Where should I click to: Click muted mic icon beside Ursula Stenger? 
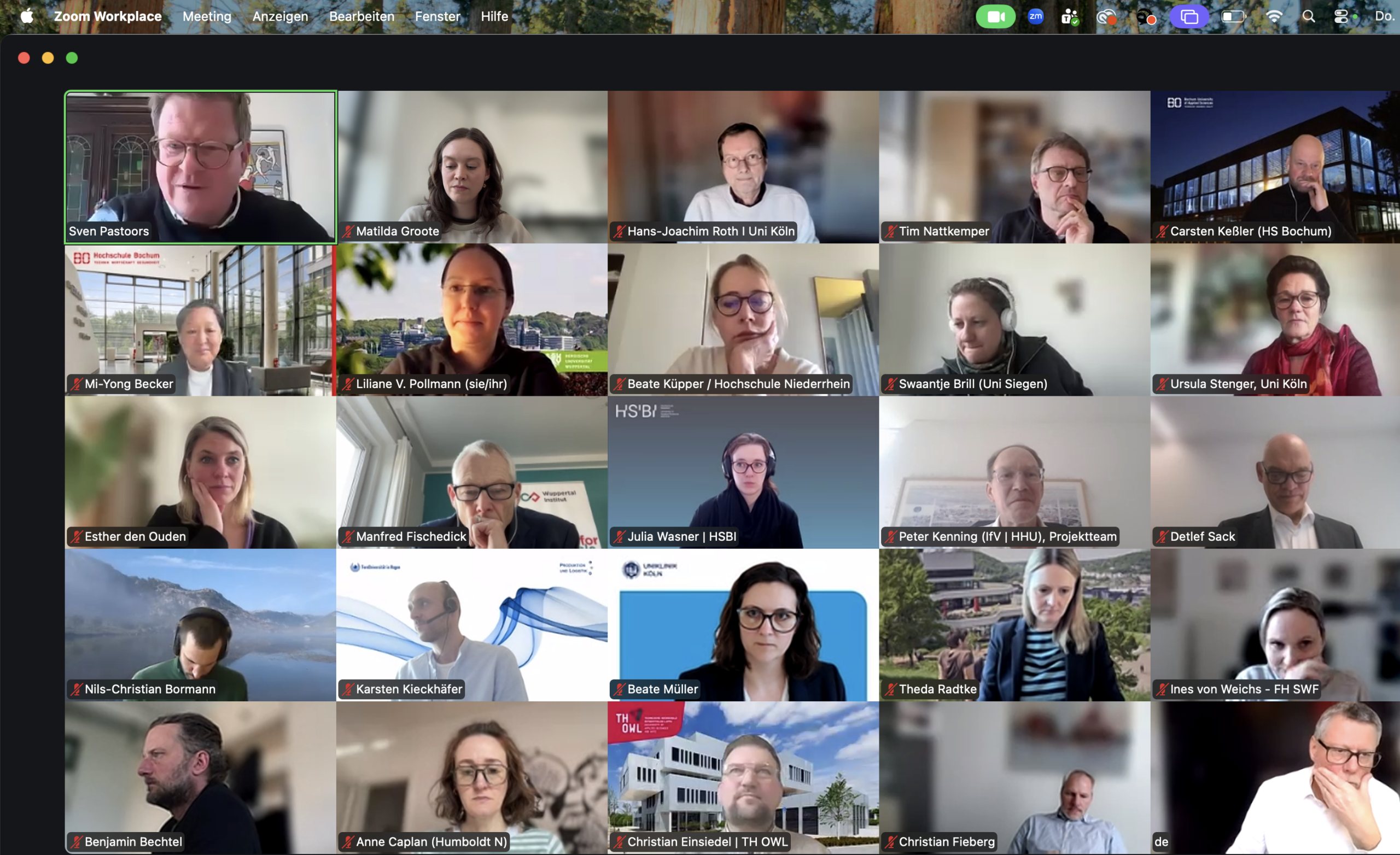[x=1163, y=384]
